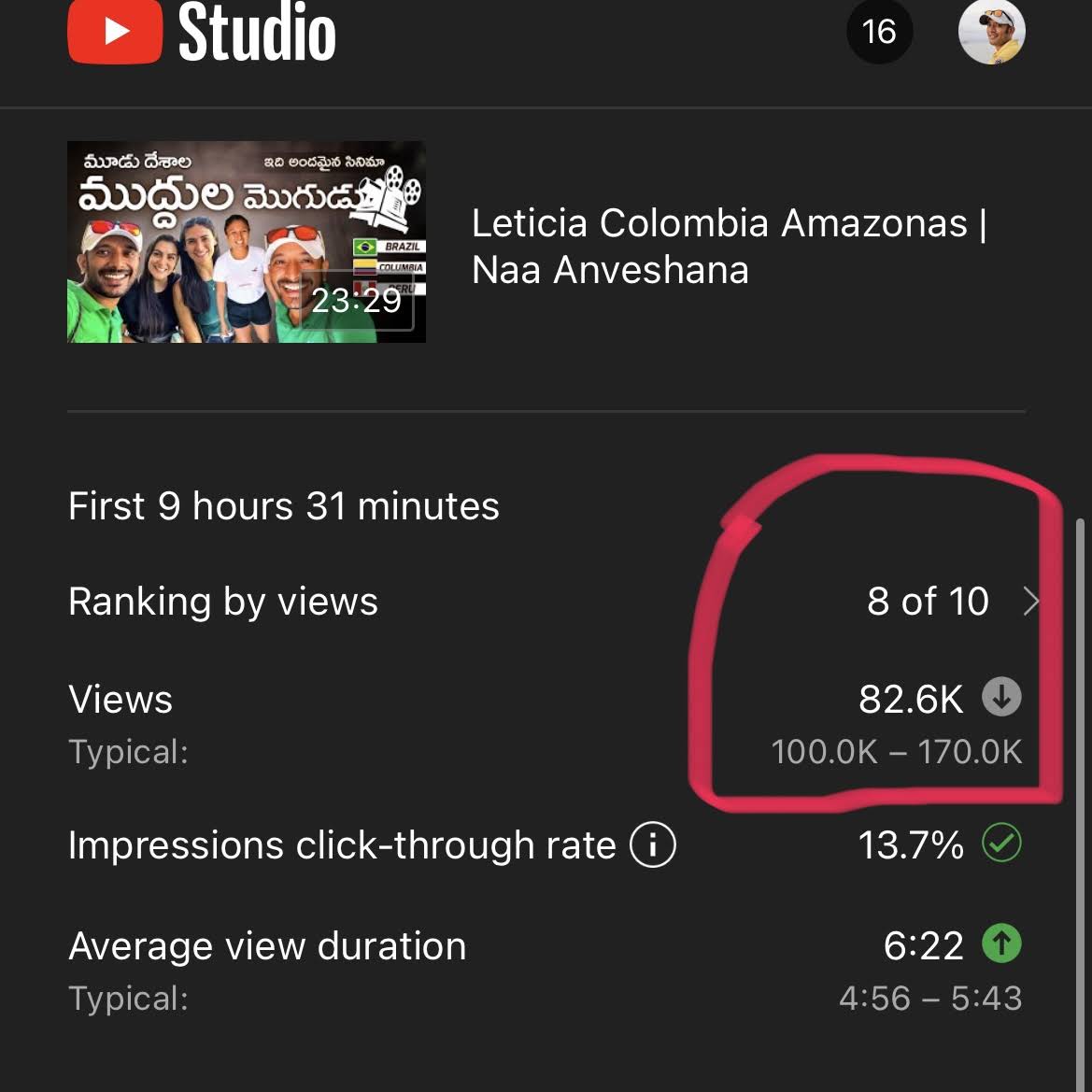This screenshot has height=1092, width=1092.
Task: Open the Leticia Colombia Amazonas video title
Action: [x=729, y=247]
